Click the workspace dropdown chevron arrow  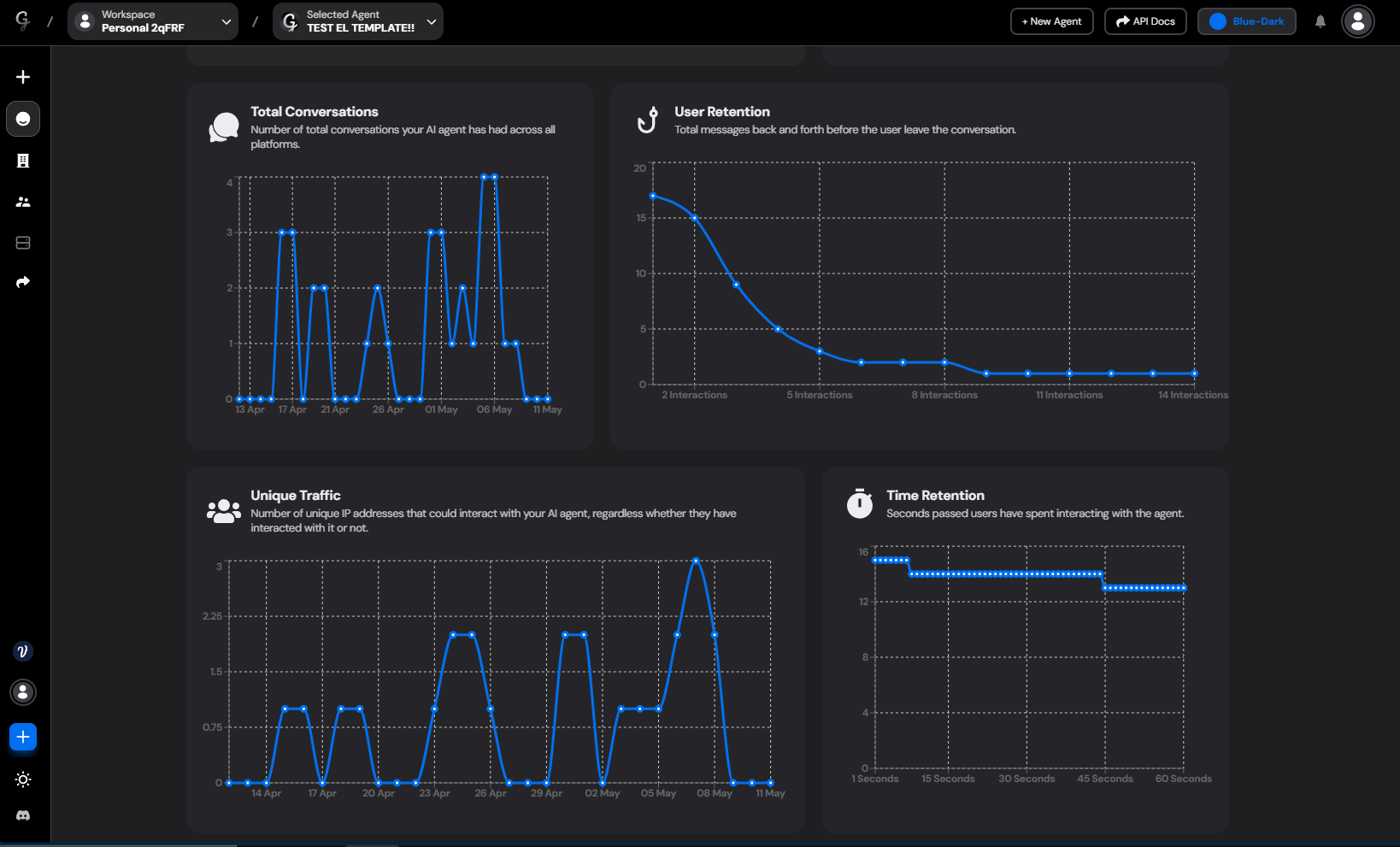tap(226, 22)
